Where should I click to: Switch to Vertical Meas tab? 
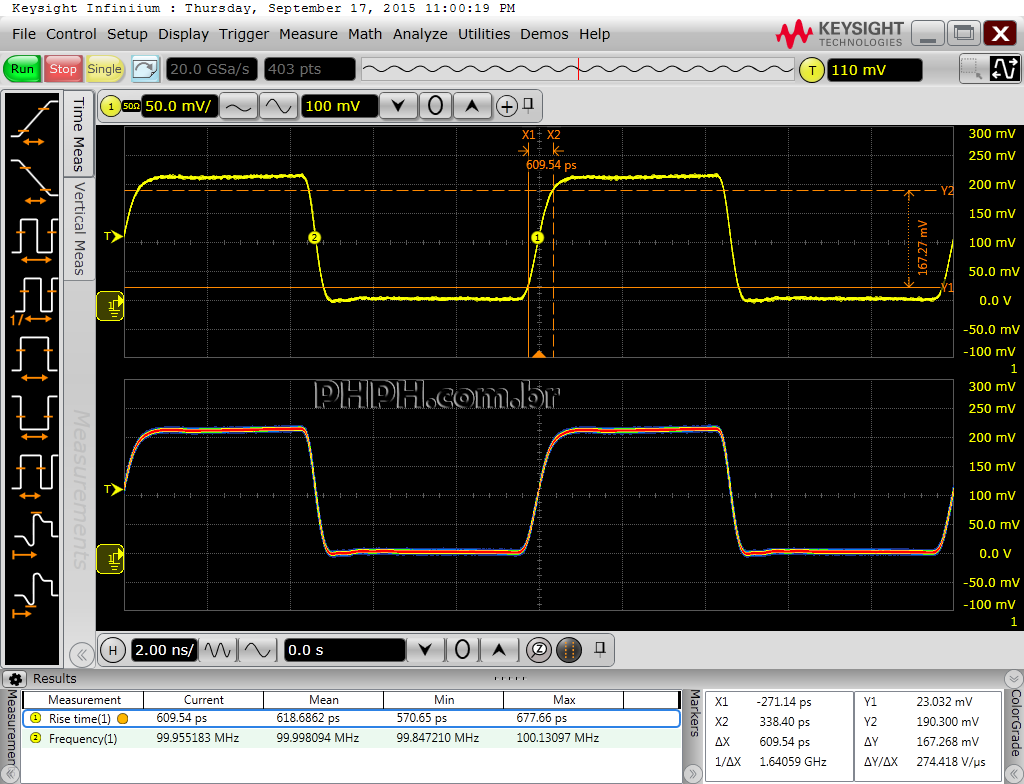coord(79,228)
